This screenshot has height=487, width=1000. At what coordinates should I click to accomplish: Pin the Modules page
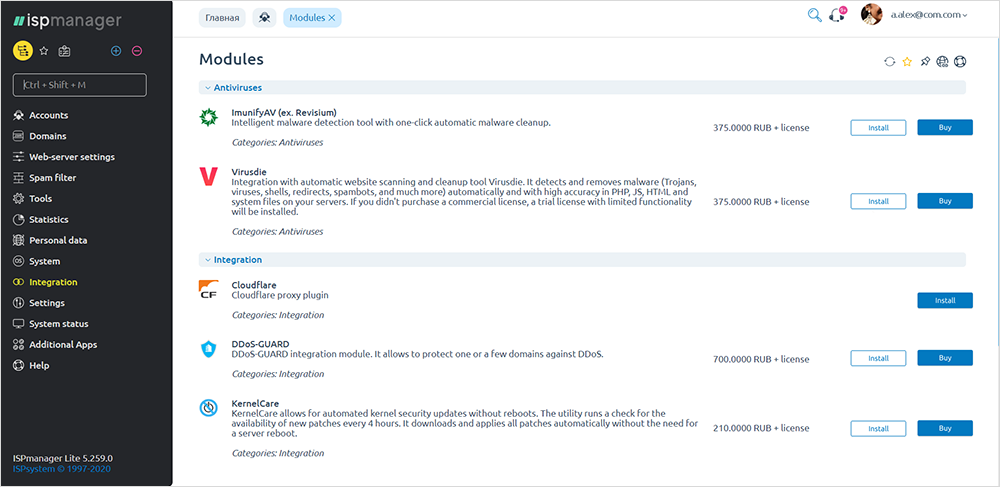(x=925, y=62)
